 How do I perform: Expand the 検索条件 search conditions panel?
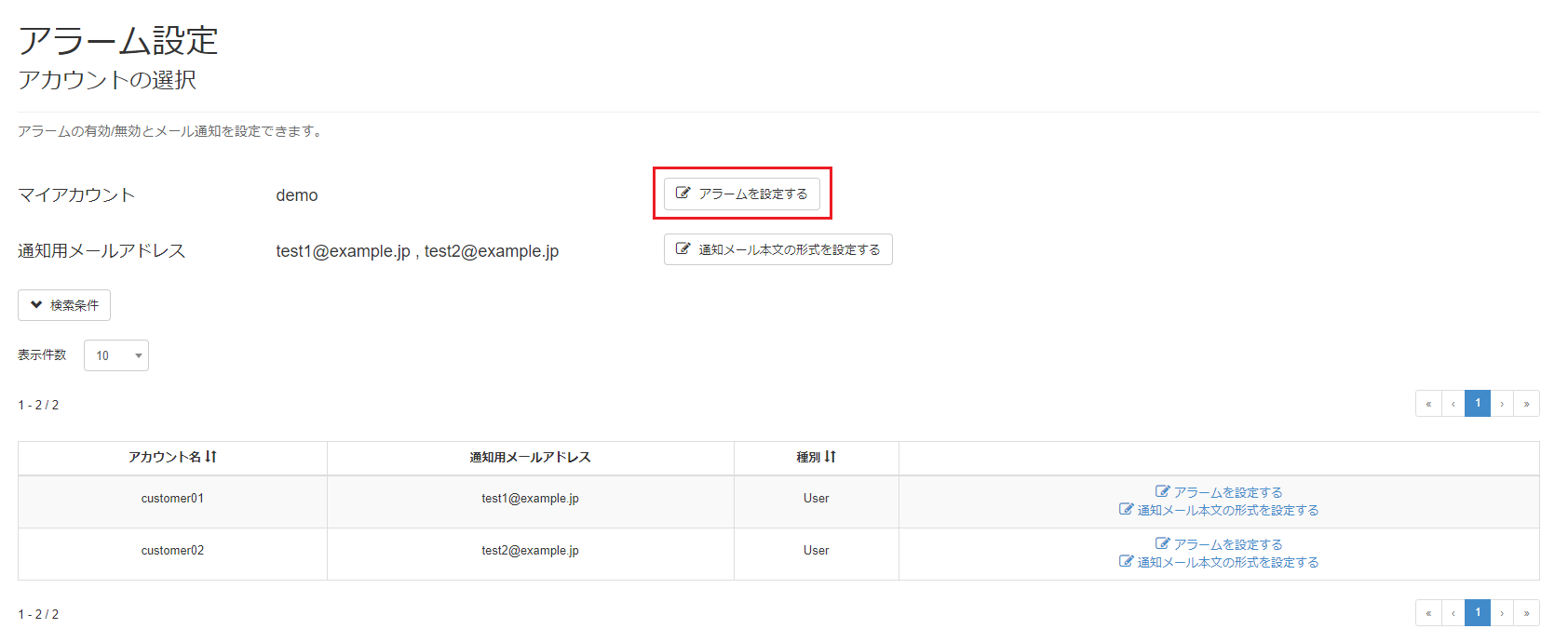(64, 305)
